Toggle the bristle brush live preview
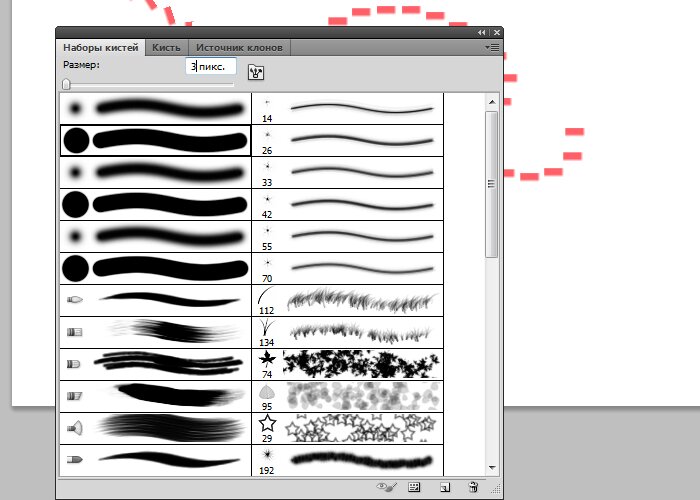The image size is (700, 500). click(x=387, y=487)
